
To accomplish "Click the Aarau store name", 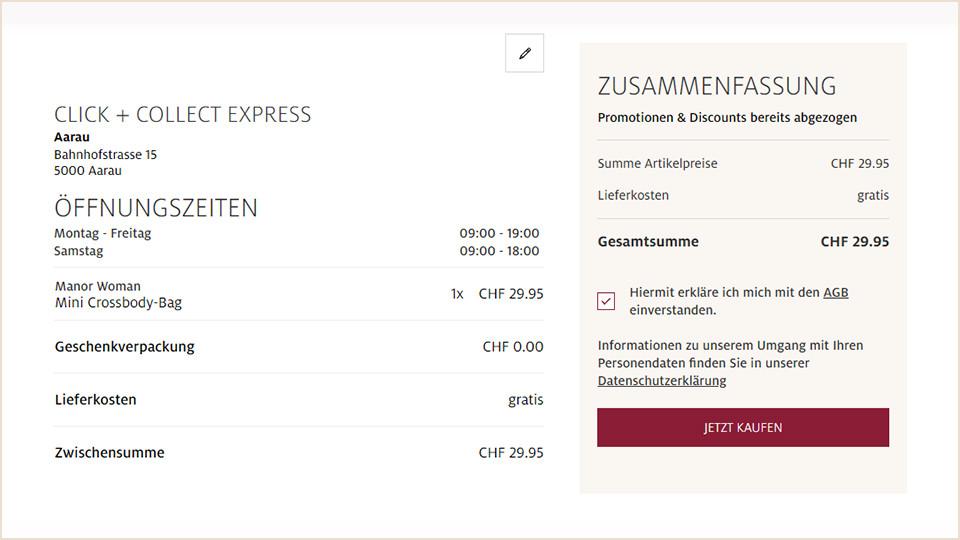I will [72, 137].
